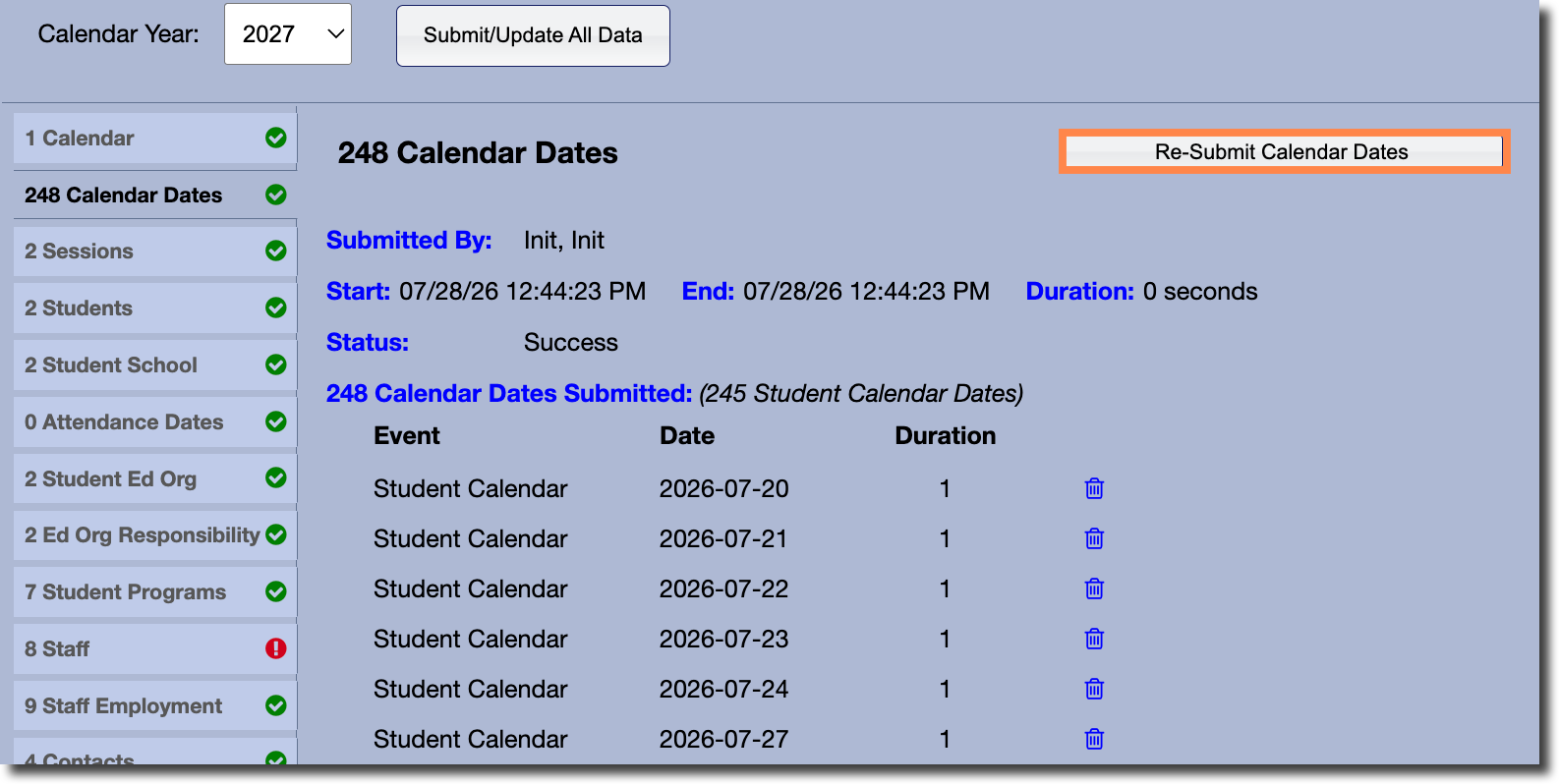
Task: Open the 9 Staff Employment tab
Action: [x=155, y=706]
